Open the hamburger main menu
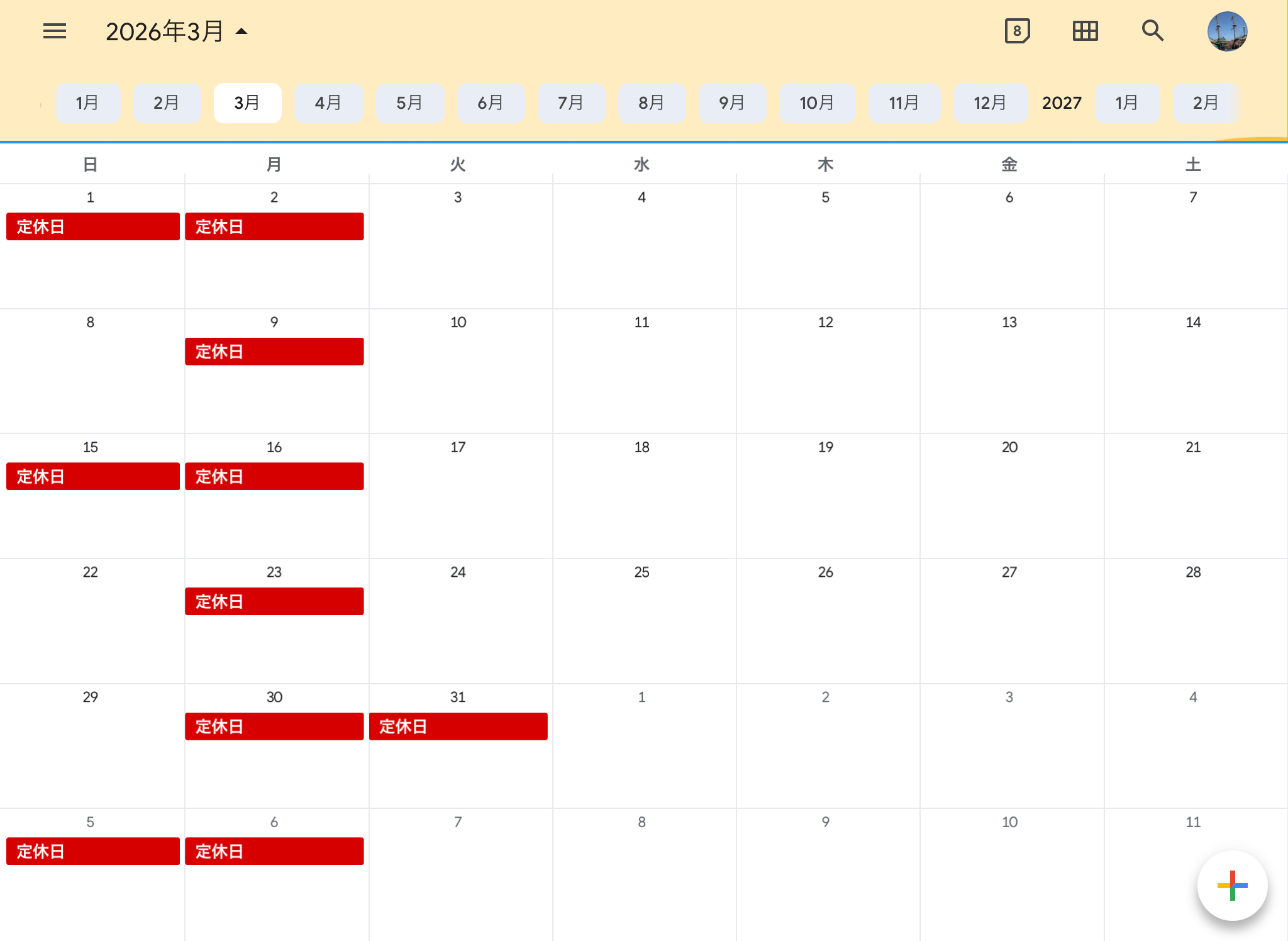 (x=55, y=31)
